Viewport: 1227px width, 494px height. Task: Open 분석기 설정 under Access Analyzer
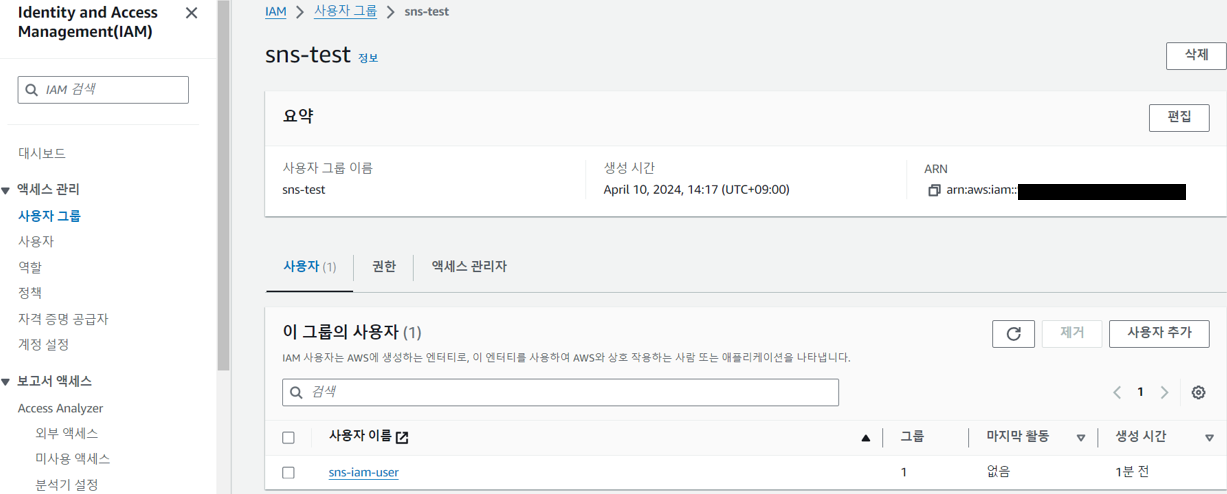[67, 485]
